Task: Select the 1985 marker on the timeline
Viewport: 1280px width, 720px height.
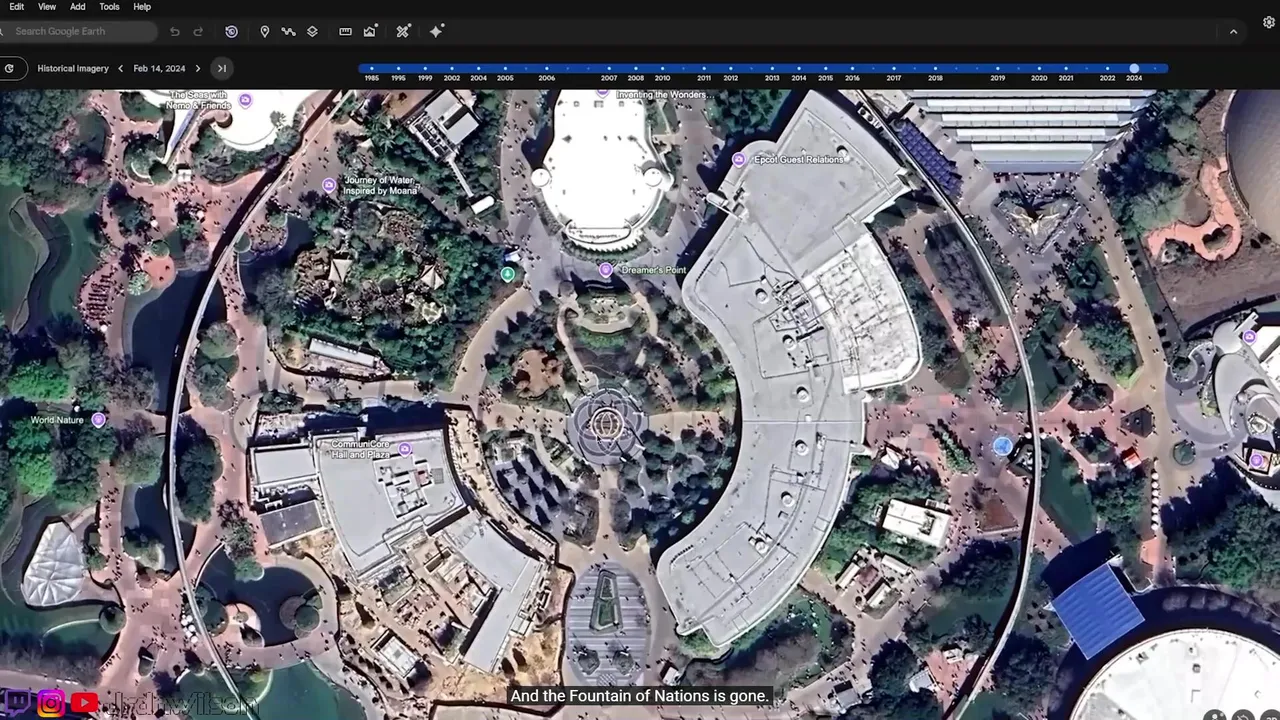Action: 372,69
